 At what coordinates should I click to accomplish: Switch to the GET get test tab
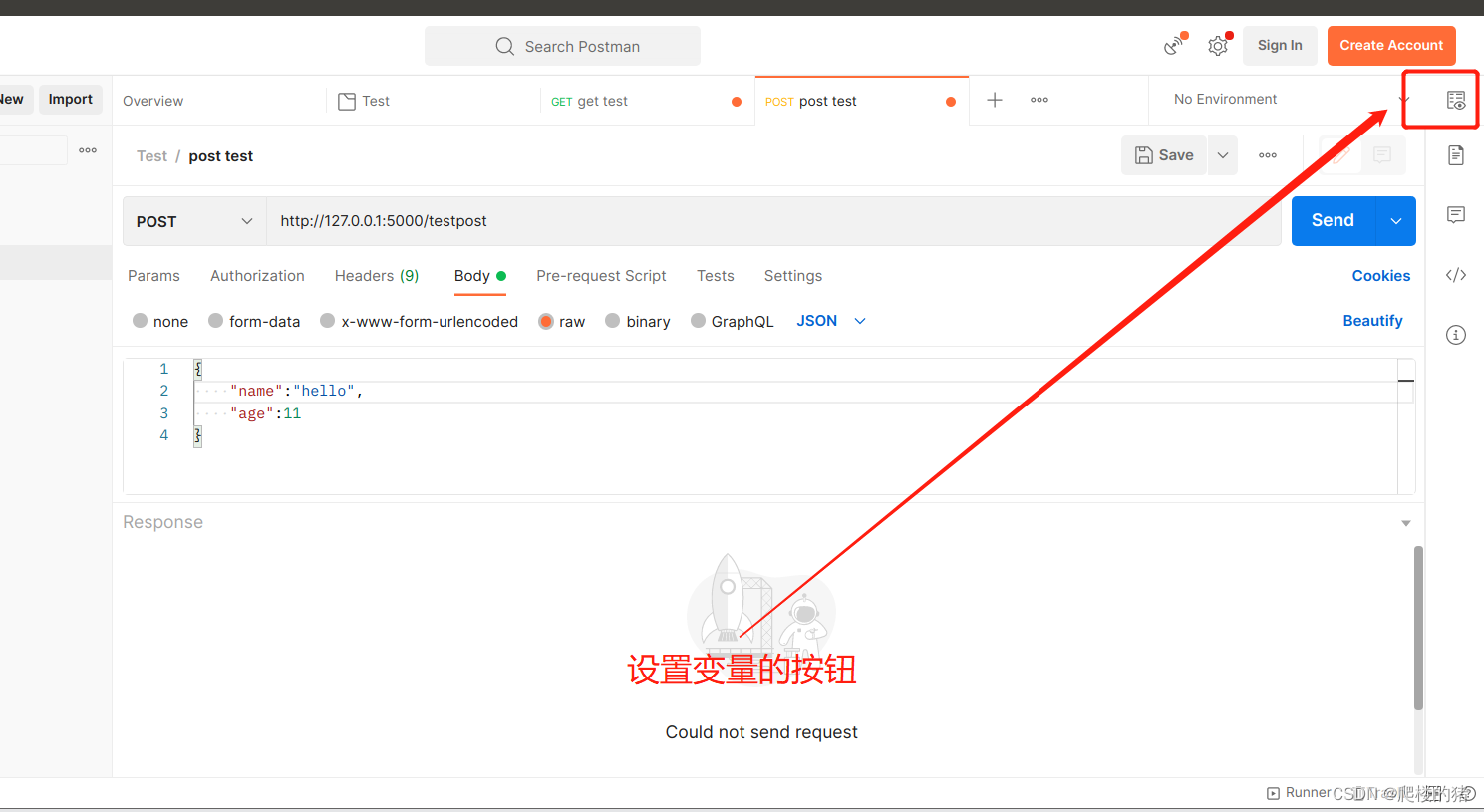(x=646, y=101)
